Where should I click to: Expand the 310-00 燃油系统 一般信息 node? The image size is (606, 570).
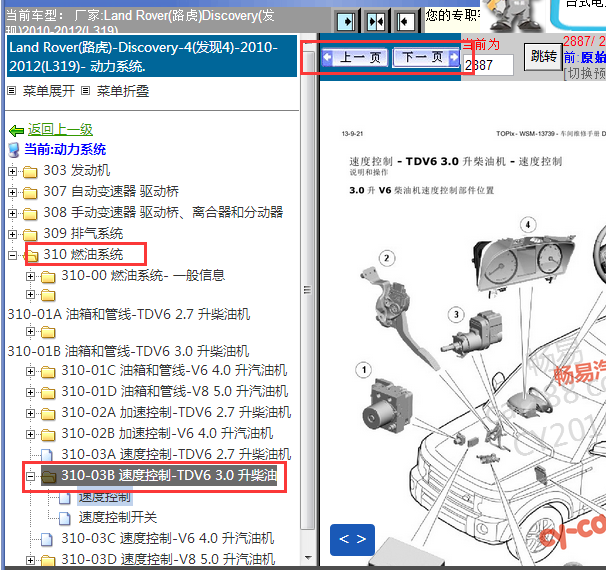coord(31,276)
